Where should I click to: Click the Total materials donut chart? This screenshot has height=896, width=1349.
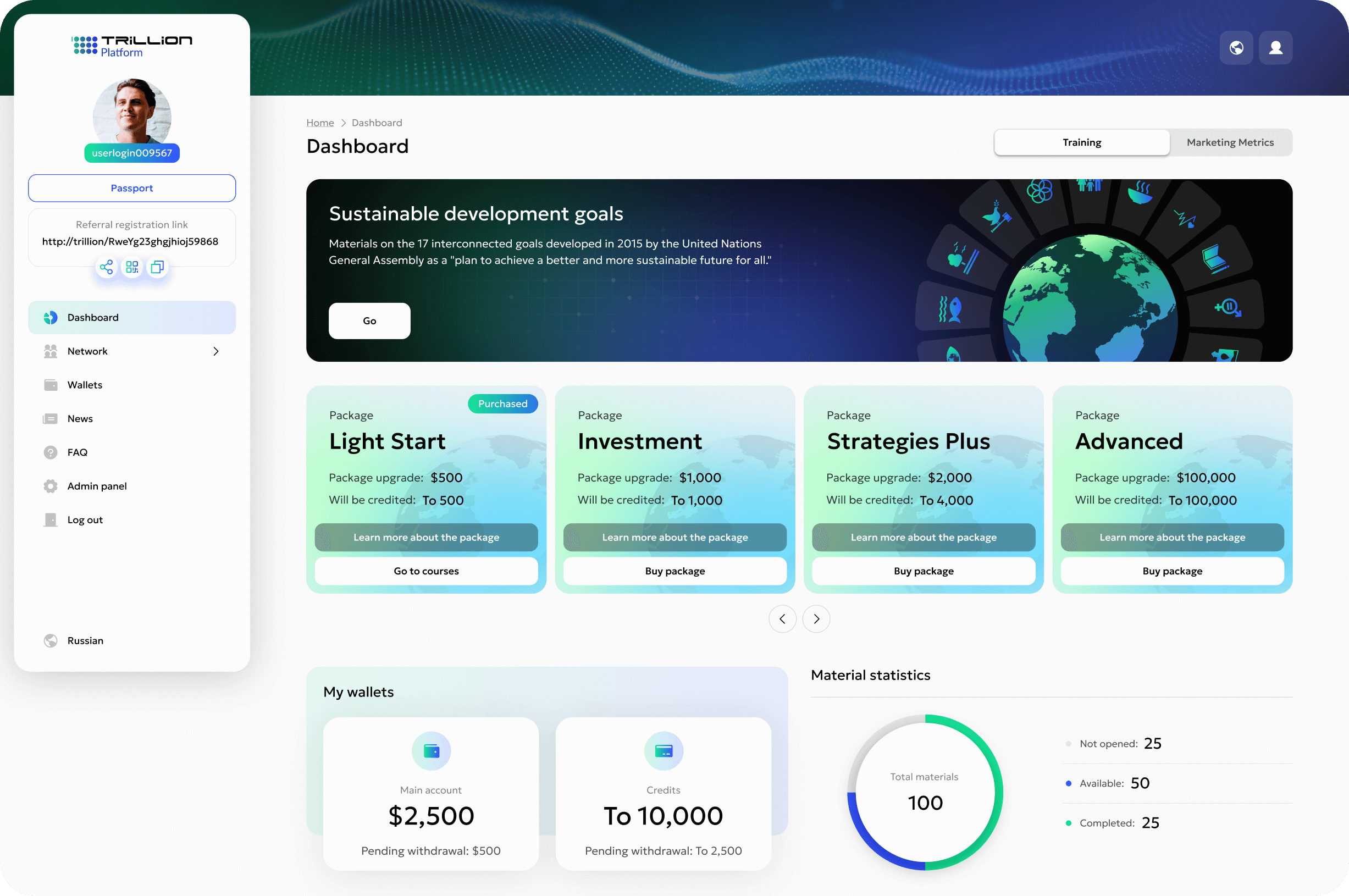coord(925,792)
